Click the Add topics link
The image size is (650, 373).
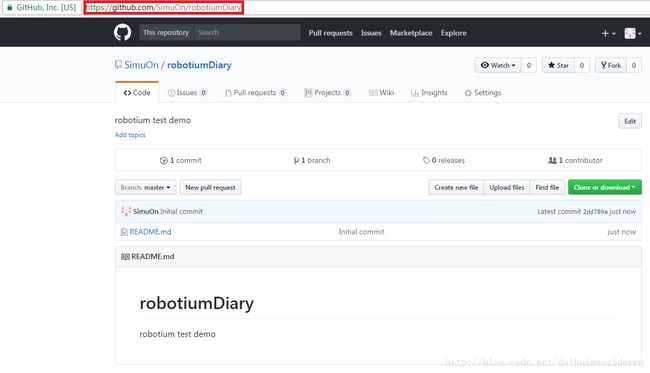130,135
